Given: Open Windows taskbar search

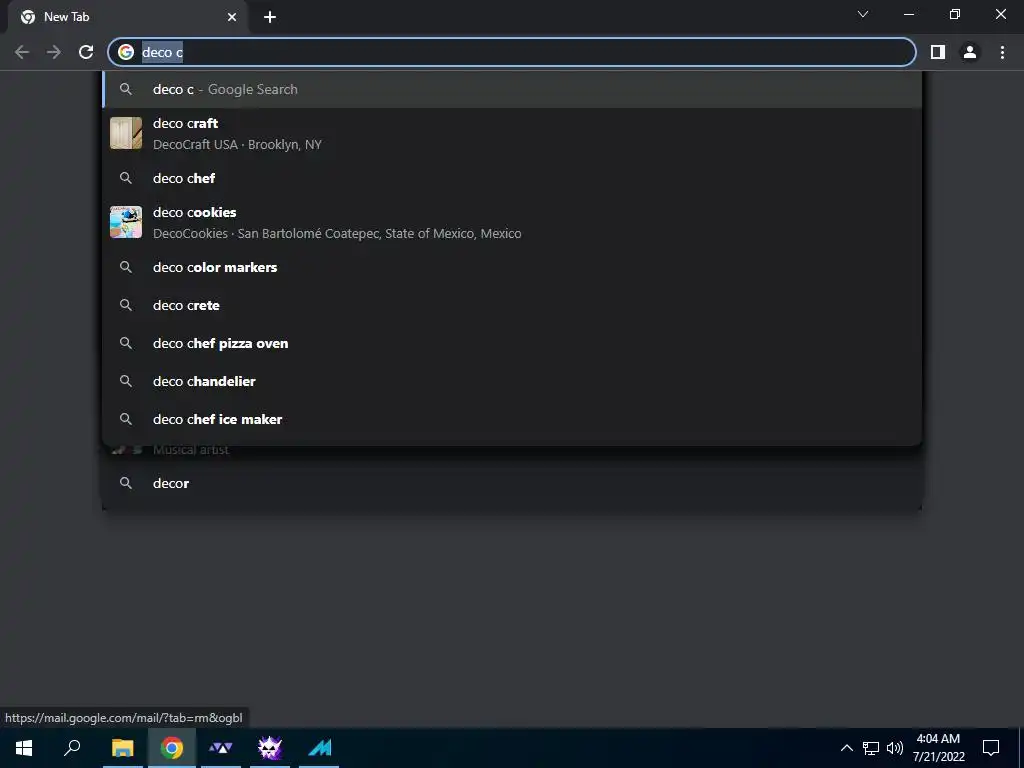Looking at the screenshot, I should click(x=72, y=748).
